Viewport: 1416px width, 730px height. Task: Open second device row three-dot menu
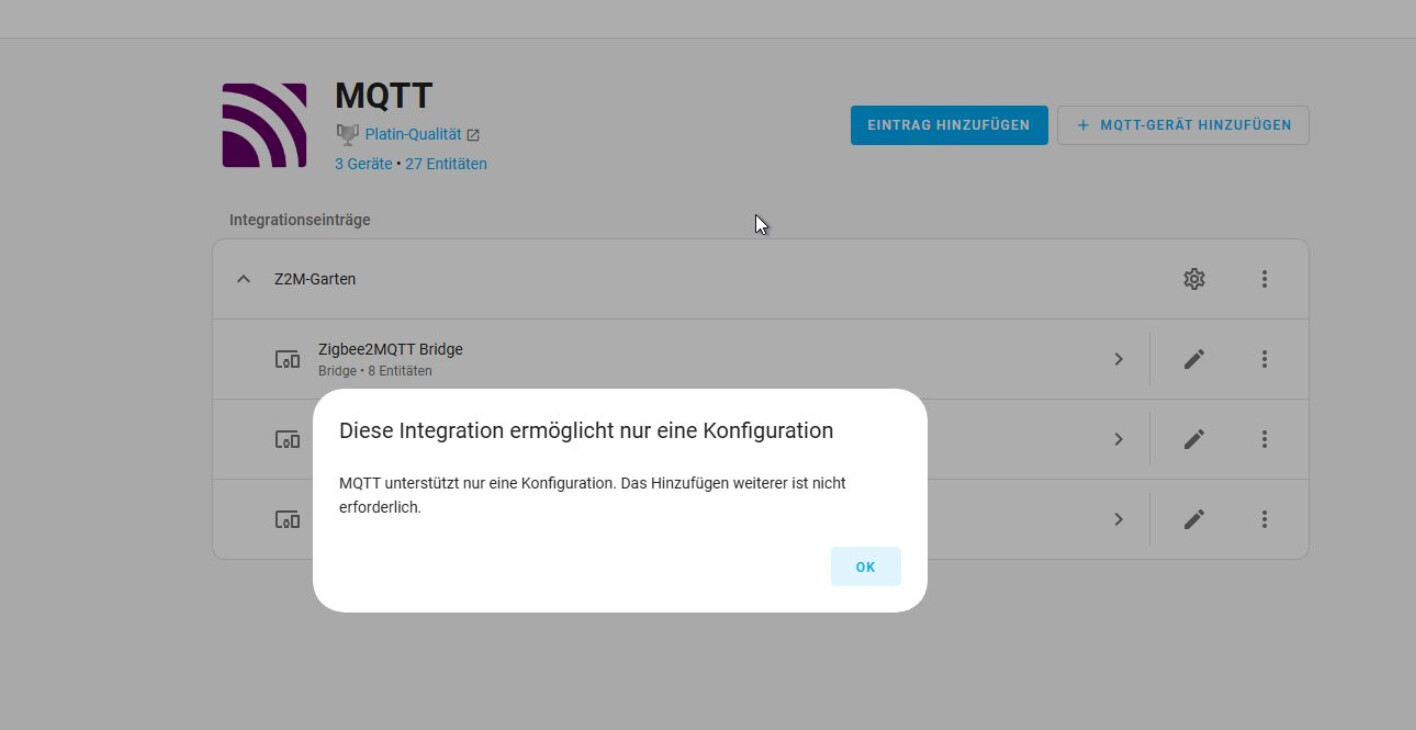tap(1264, 439)
